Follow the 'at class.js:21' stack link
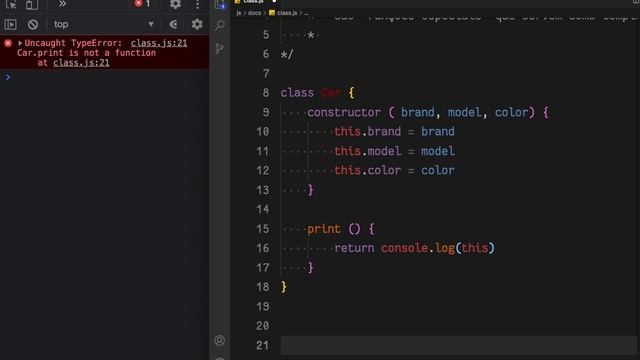640x360 pixels. 81,62
